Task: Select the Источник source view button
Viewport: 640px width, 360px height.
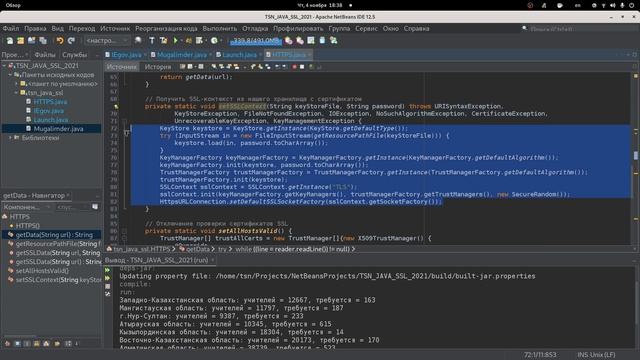Action: 122,67
